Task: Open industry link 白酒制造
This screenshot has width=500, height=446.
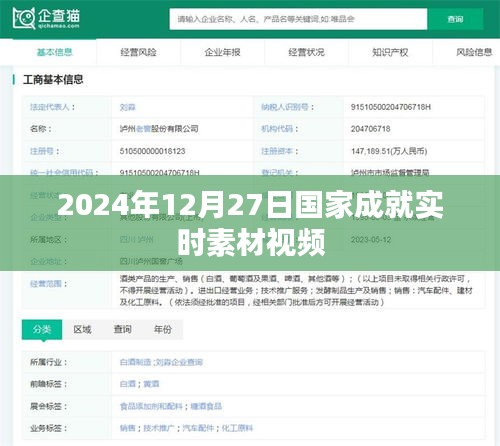Action: click(x=135, y=362)
